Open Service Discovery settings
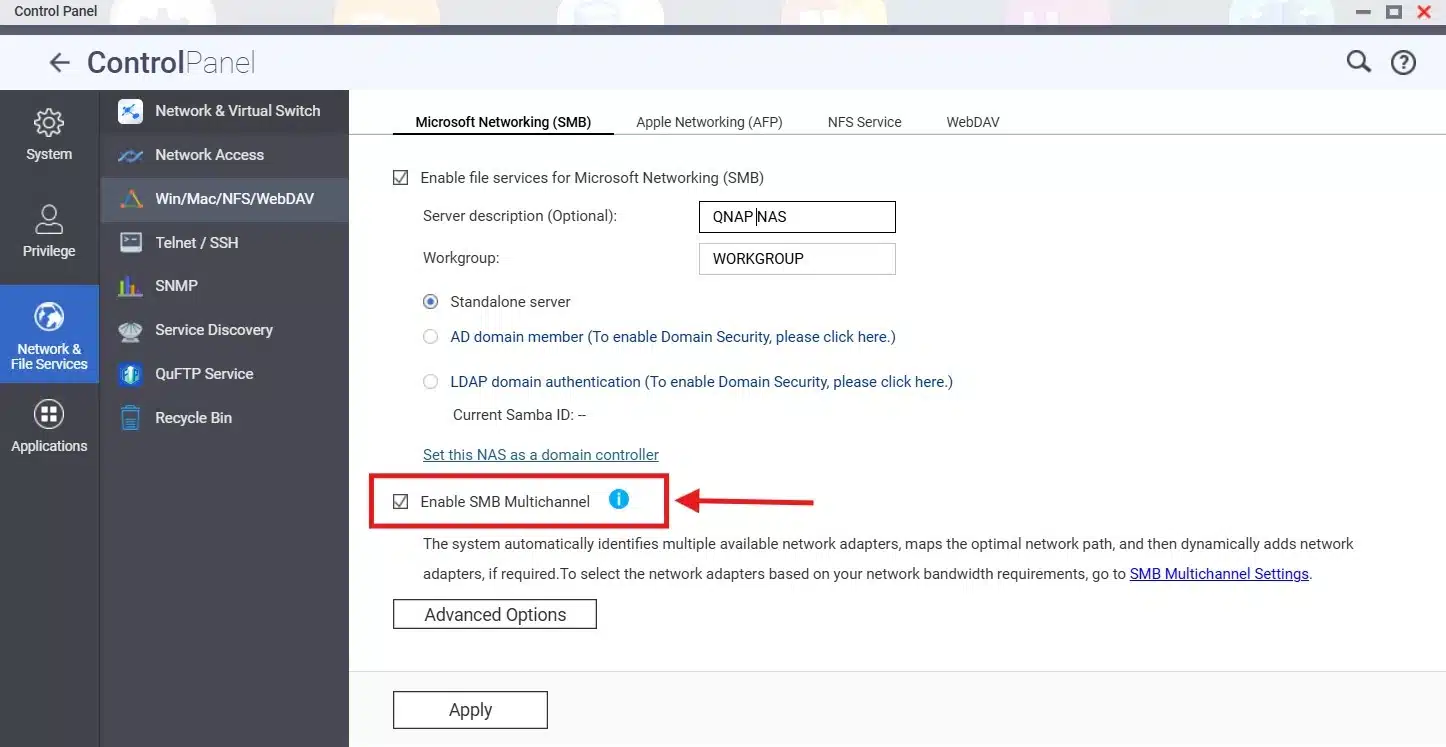1446x747 pixels. (x=215, y=330)
